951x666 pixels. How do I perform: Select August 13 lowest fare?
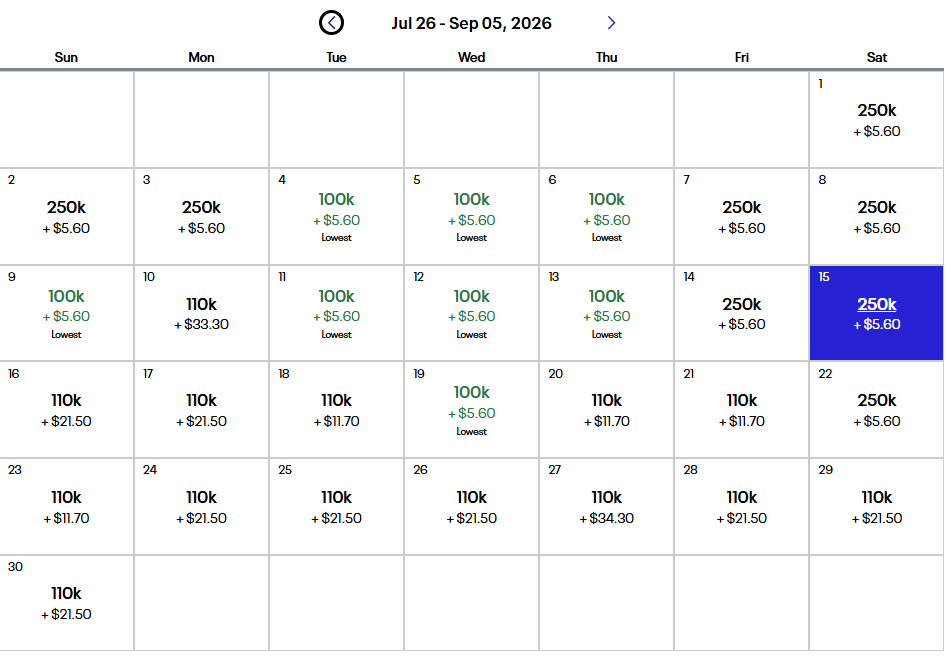point(606,313)
